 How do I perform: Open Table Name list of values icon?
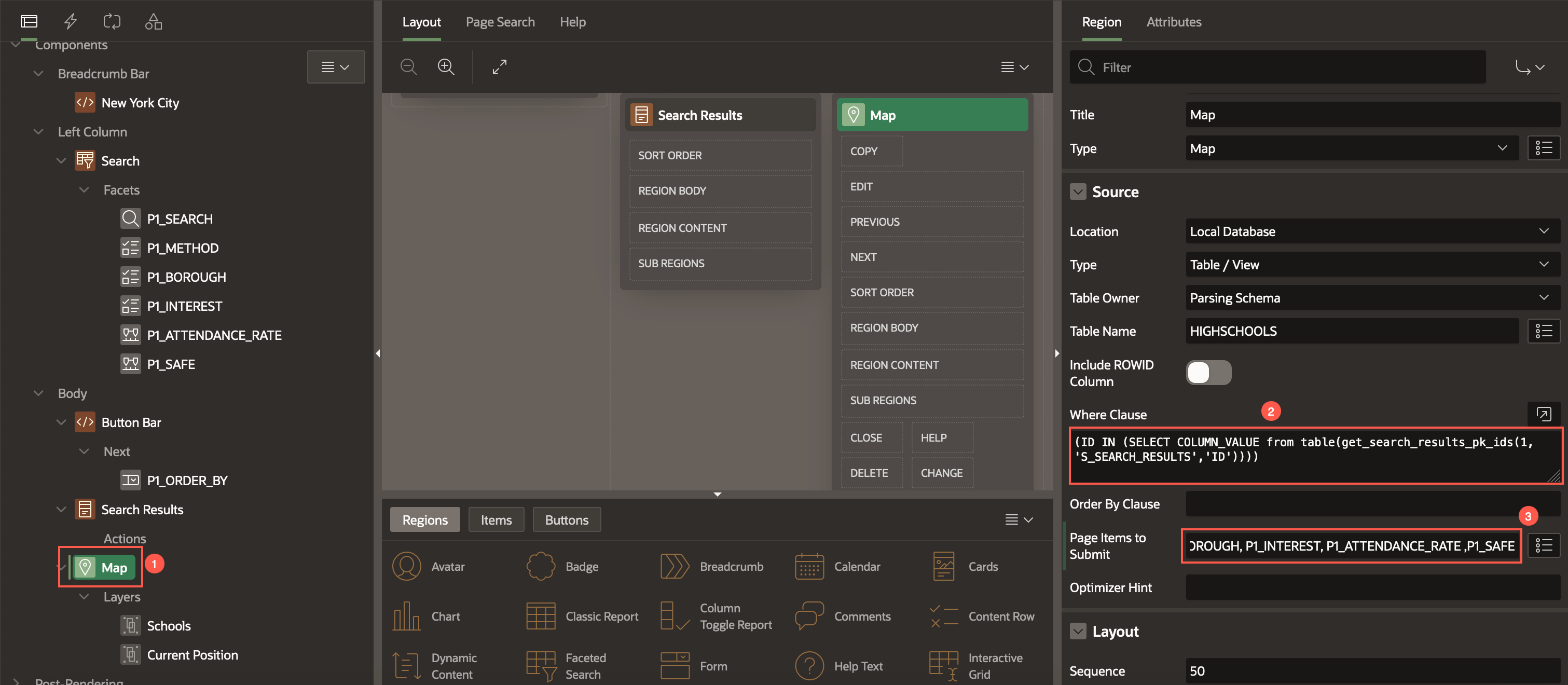coord(1543,331)
